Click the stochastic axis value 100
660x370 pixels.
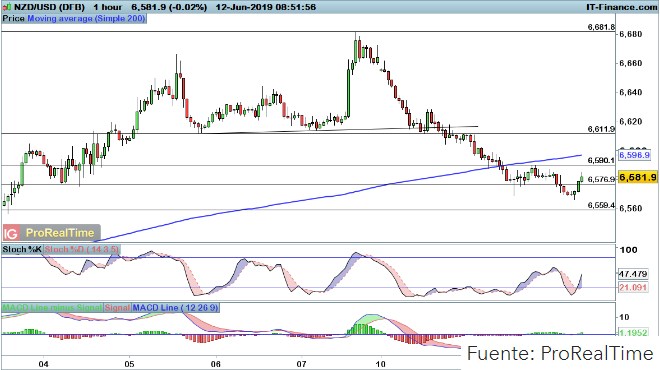click(628, 250)
